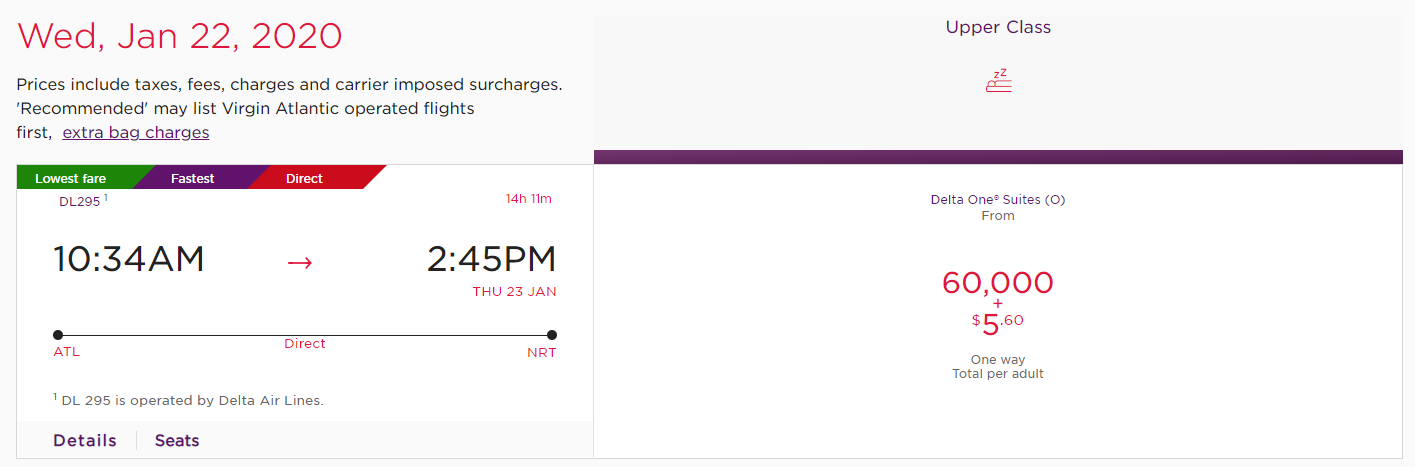Image resolution: width=1415 pixels, height=467 pixels.
Task: Select the purple Fastest badge
Action: click(x=192, y=179)
